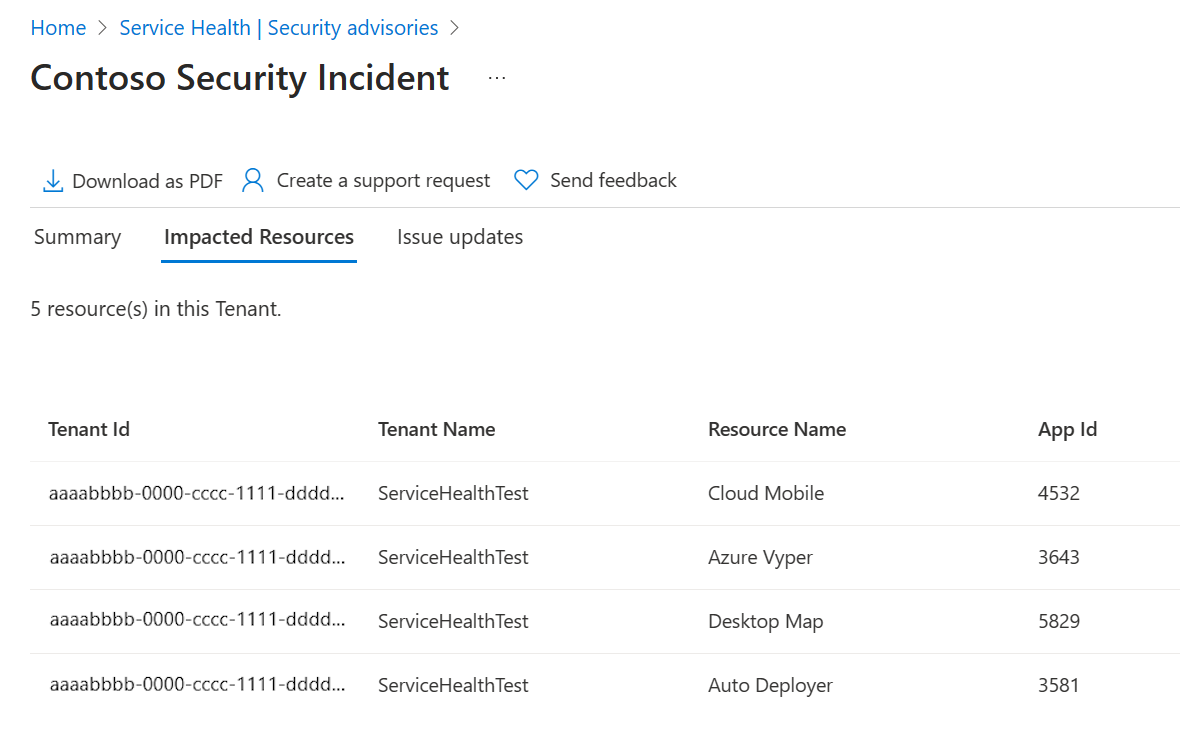The width and height of the screenshot is (1180, 741).
Task: Click the Send feedback button label
Action: pos(613,180)
